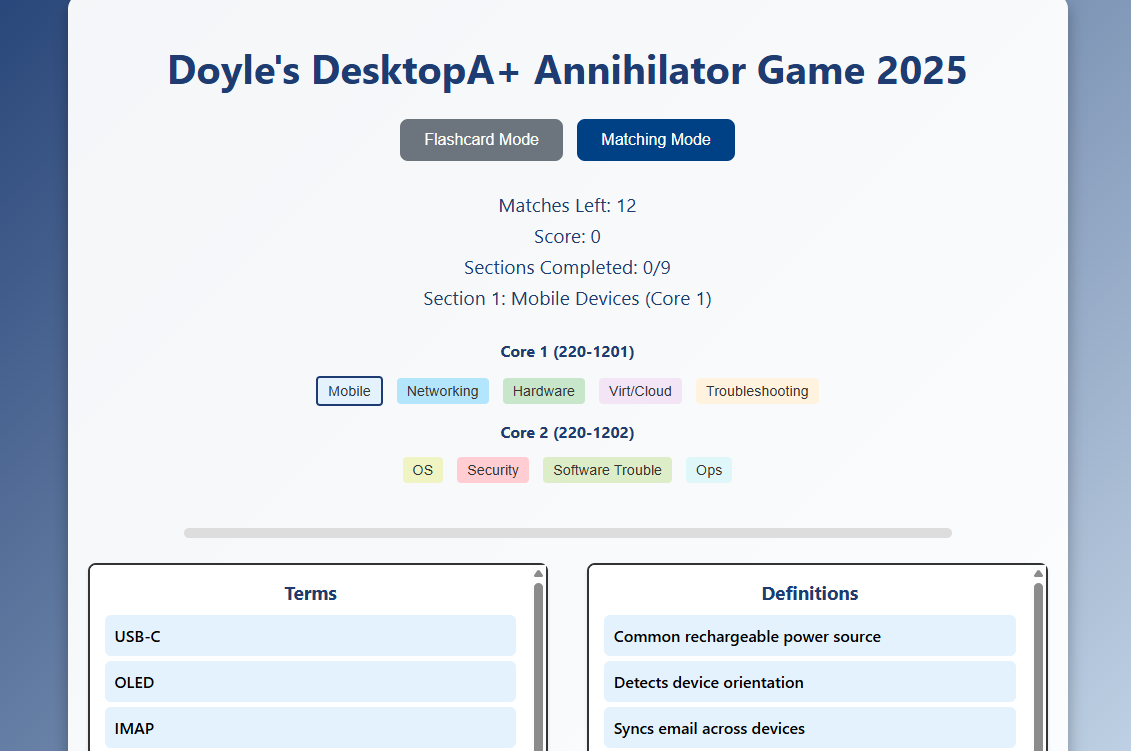Select definition 'Common rechargeable power source'

[809, 636]
